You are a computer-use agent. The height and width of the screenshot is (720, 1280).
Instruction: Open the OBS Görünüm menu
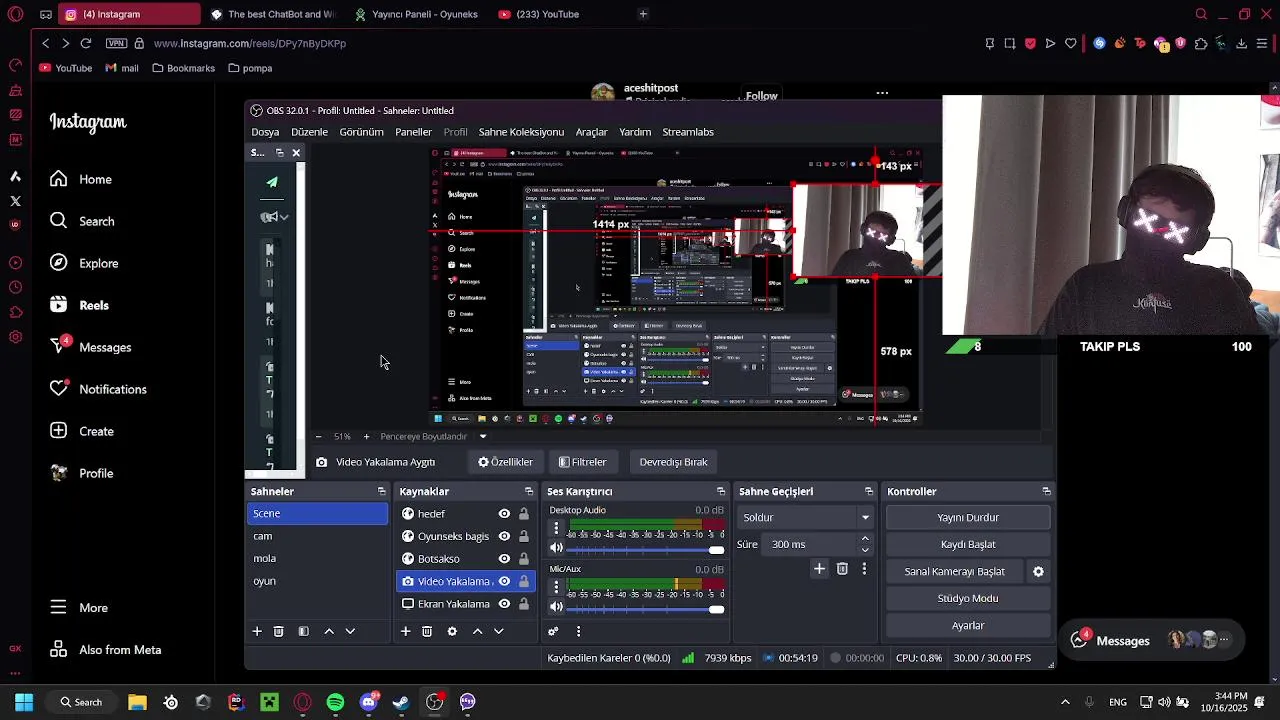click(361, 132)
